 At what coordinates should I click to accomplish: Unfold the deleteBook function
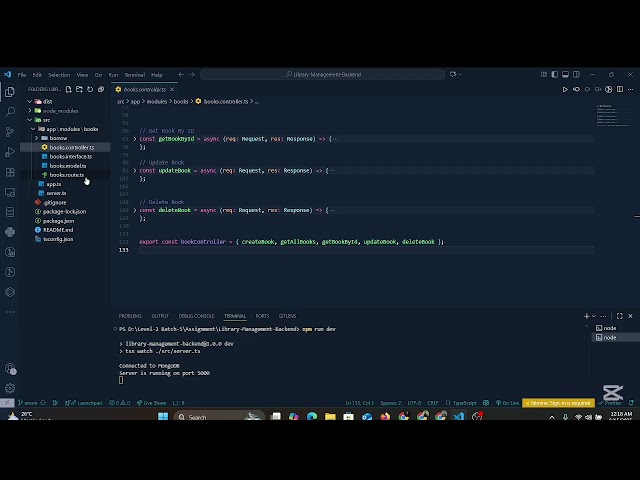click(x=135, y=210)
